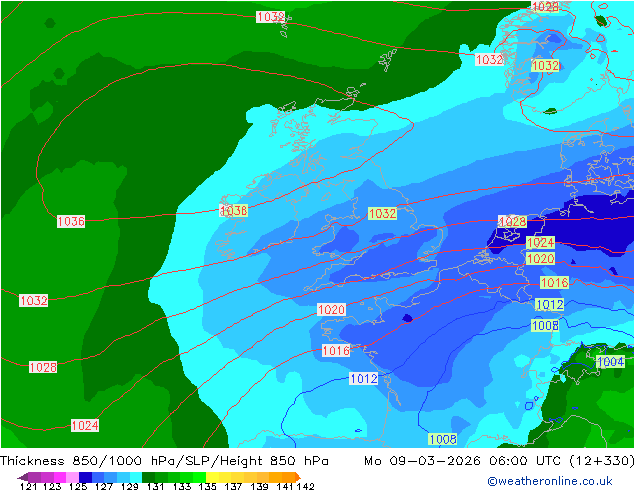This screenshot has width=634, height=490.
Task: Click the legend value 142
Action: click(x=305, y=486)
